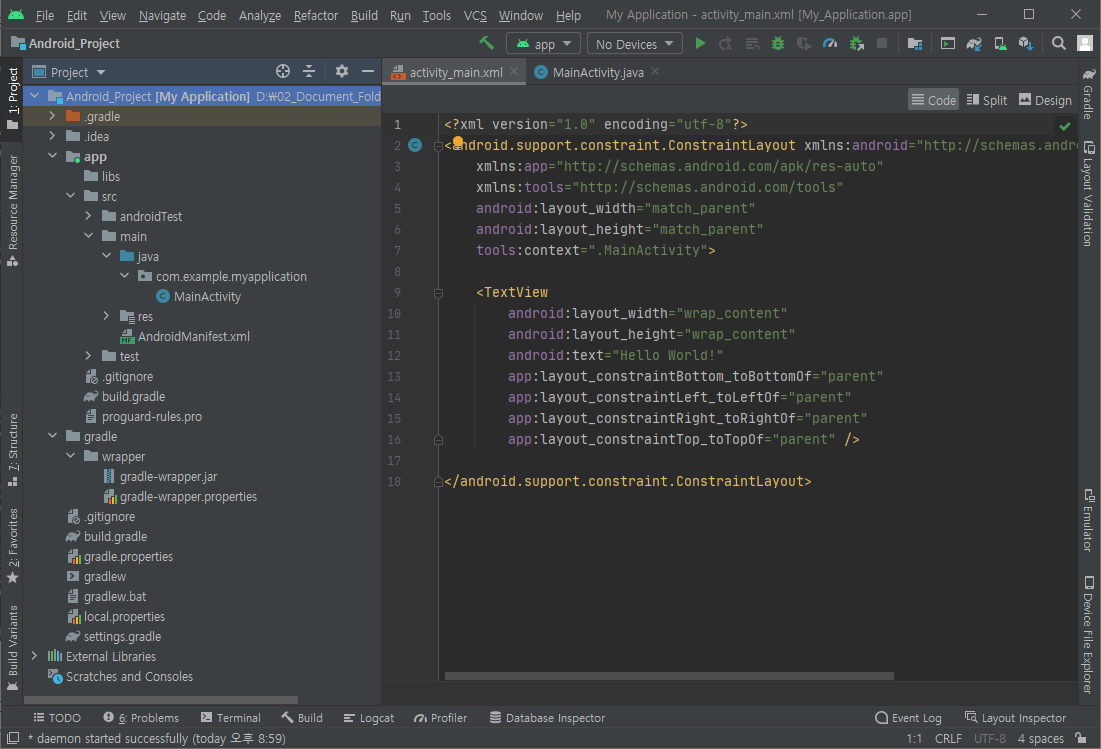The width and height of the screenshot is (1101, 749).
Task: Open the Event Log
Action: click(x=908, y=717)
